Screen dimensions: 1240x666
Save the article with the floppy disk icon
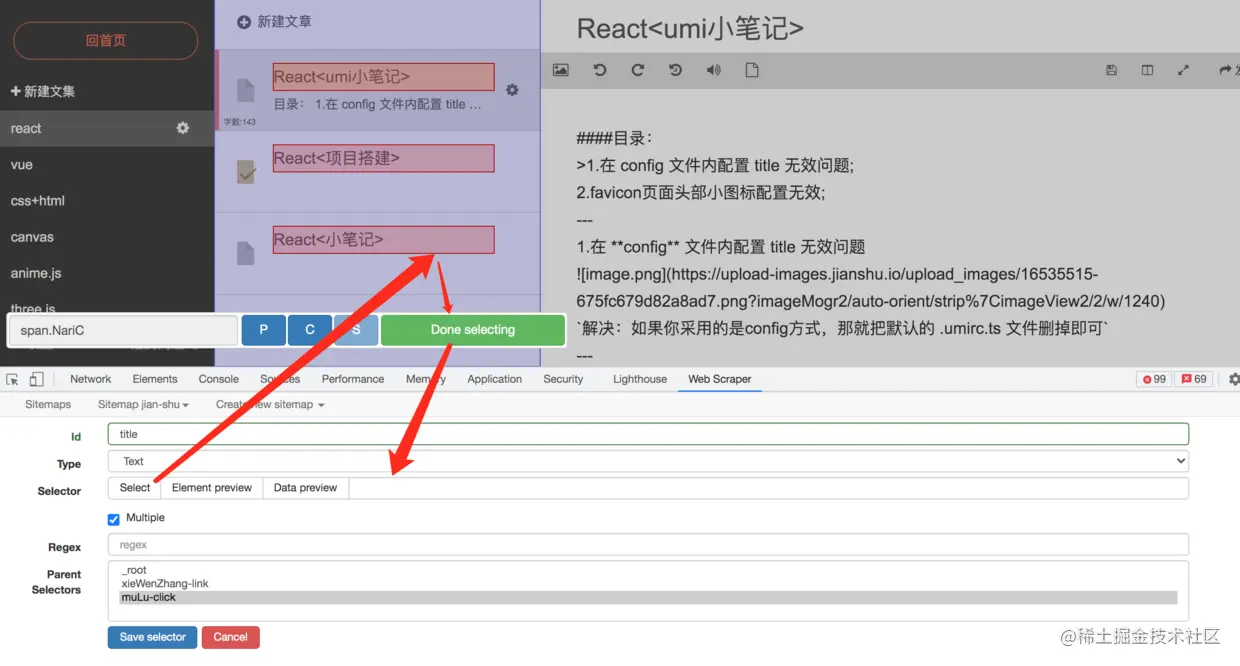click(x=1111, y=70)
